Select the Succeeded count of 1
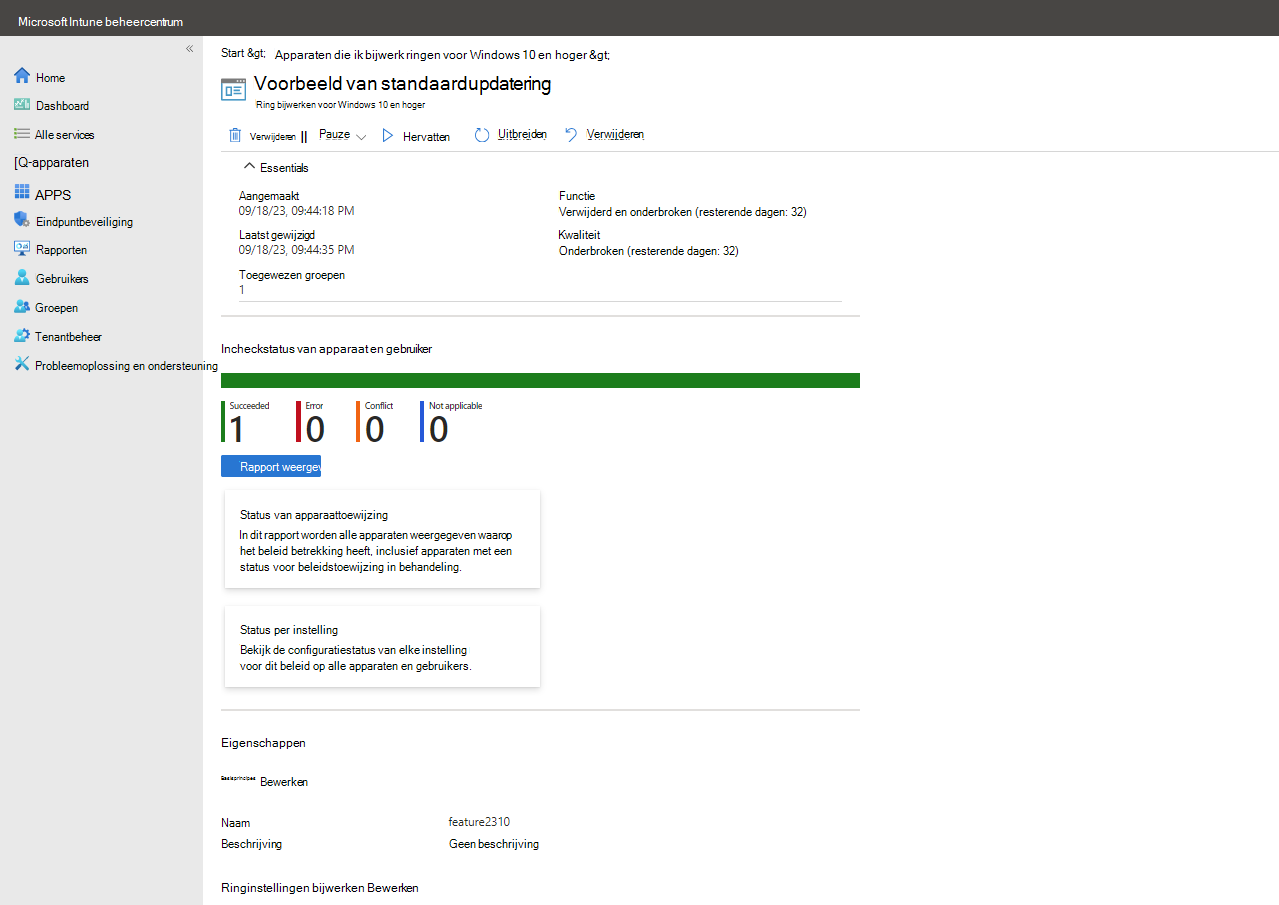This screenshot has width=1279, height=905. [x=237, y=429]
